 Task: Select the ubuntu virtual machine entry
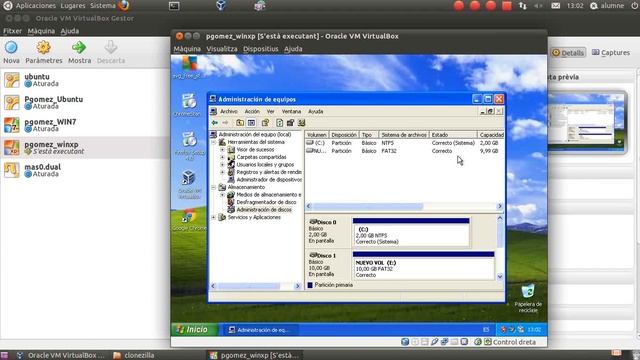coord(85,80)
